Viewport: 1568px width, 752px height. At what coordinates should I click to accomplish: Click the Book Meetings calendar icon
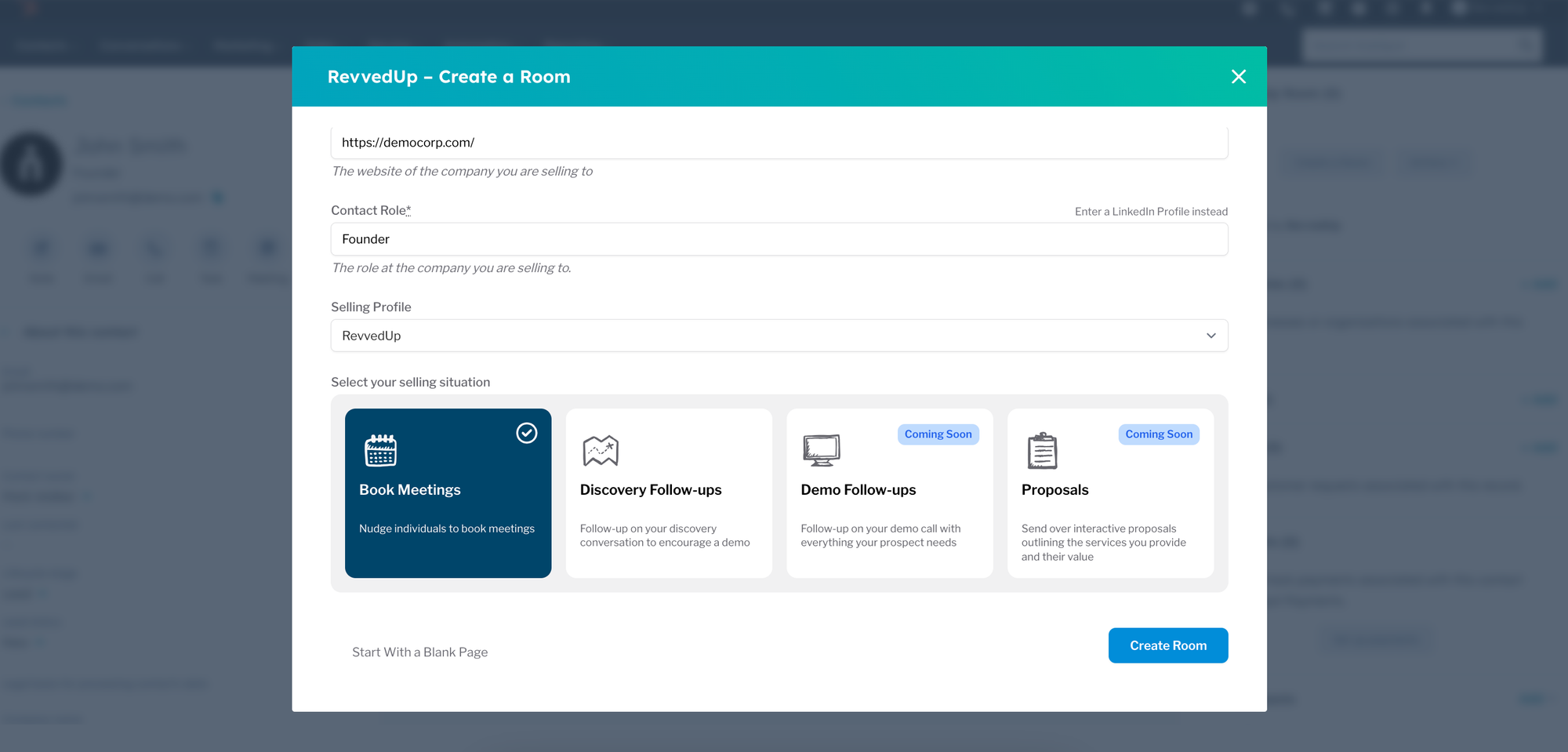[380, 450]
